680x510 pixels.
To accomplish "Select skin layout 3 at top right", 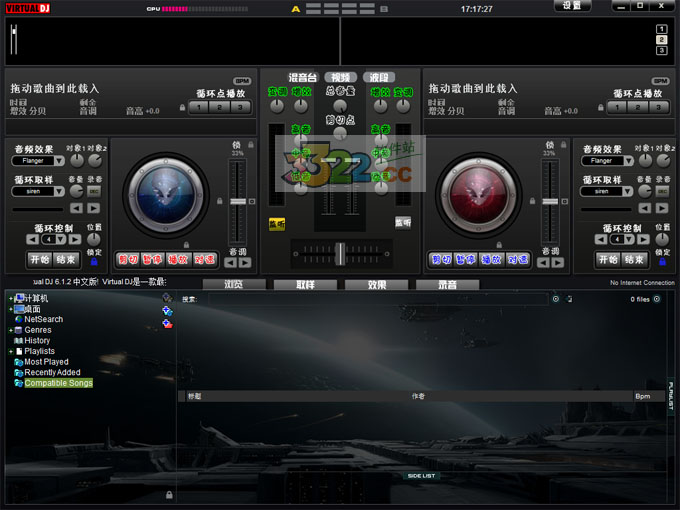I will pos(661,51).
